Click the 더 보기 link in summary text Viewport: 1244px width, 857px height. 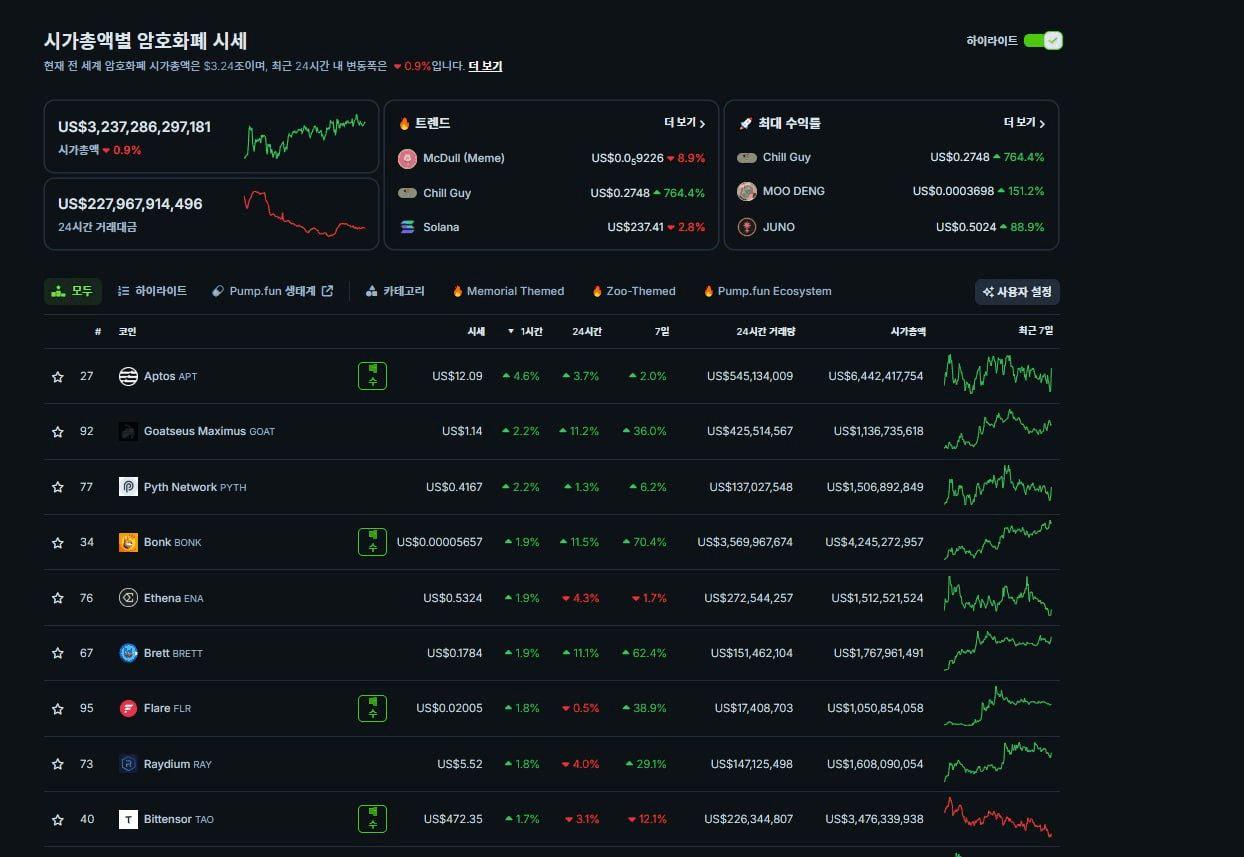485,66
